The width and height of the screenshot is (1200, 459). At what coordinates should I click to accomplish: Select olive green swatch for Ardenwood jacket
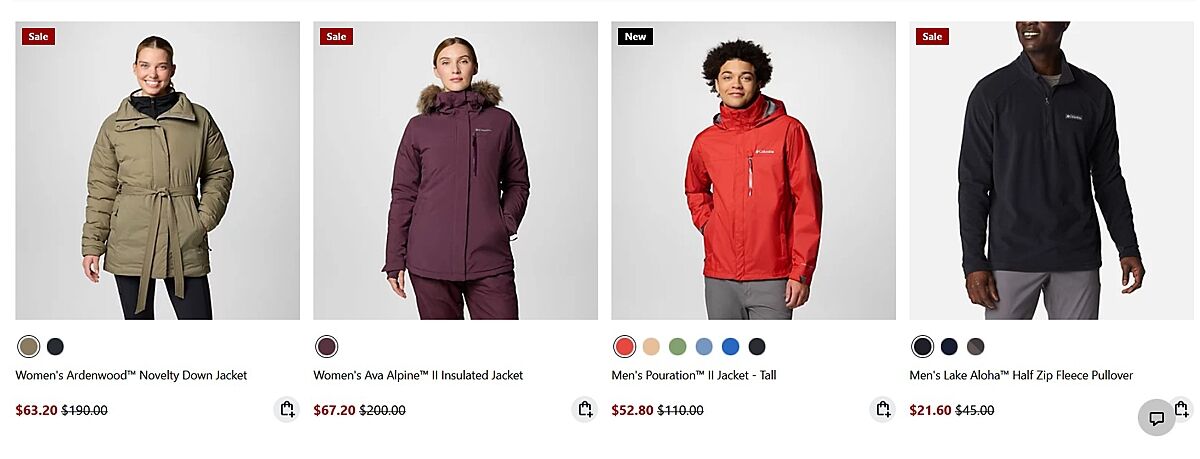(29, 347)
